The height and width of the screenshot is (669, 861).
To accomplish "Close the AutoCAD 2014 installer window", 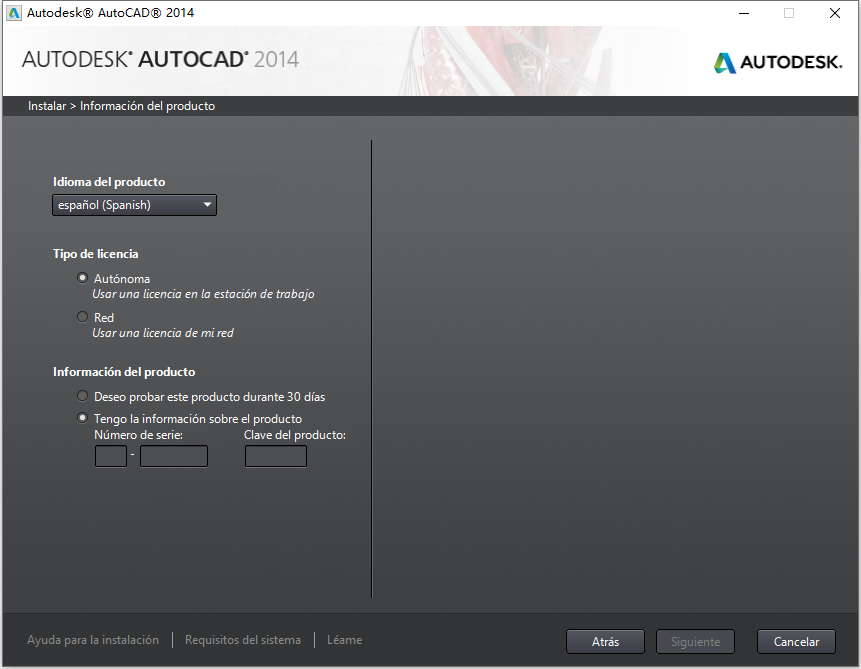I will [835, 13].
